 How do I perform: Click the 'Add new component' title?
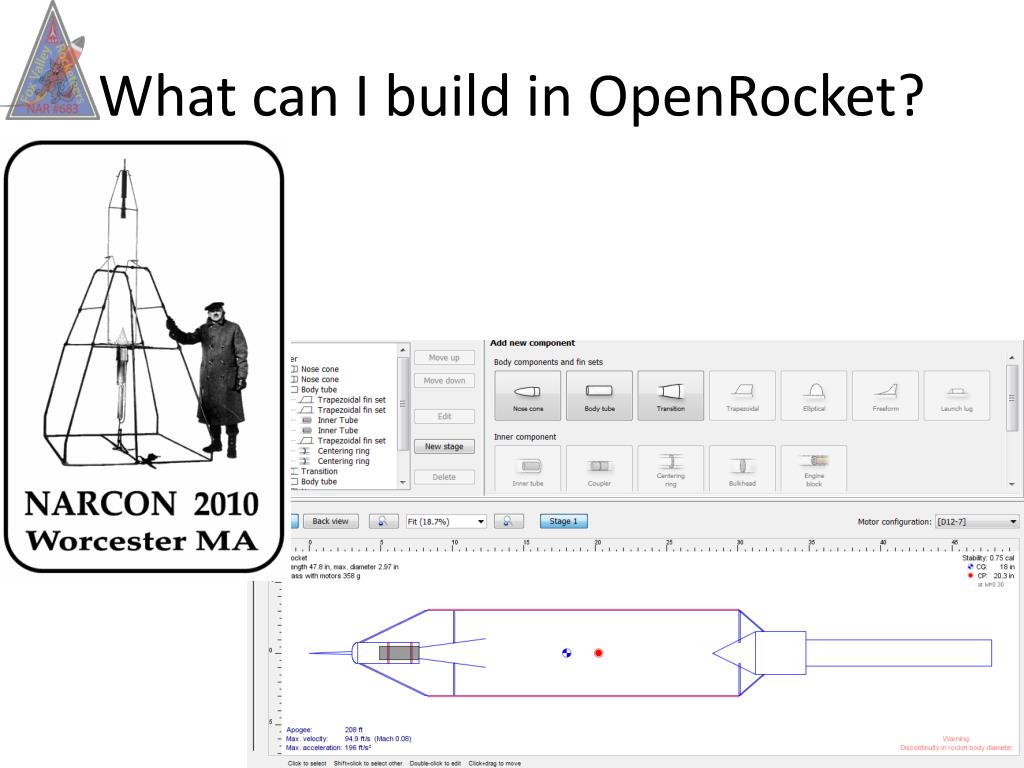point(532,343)
